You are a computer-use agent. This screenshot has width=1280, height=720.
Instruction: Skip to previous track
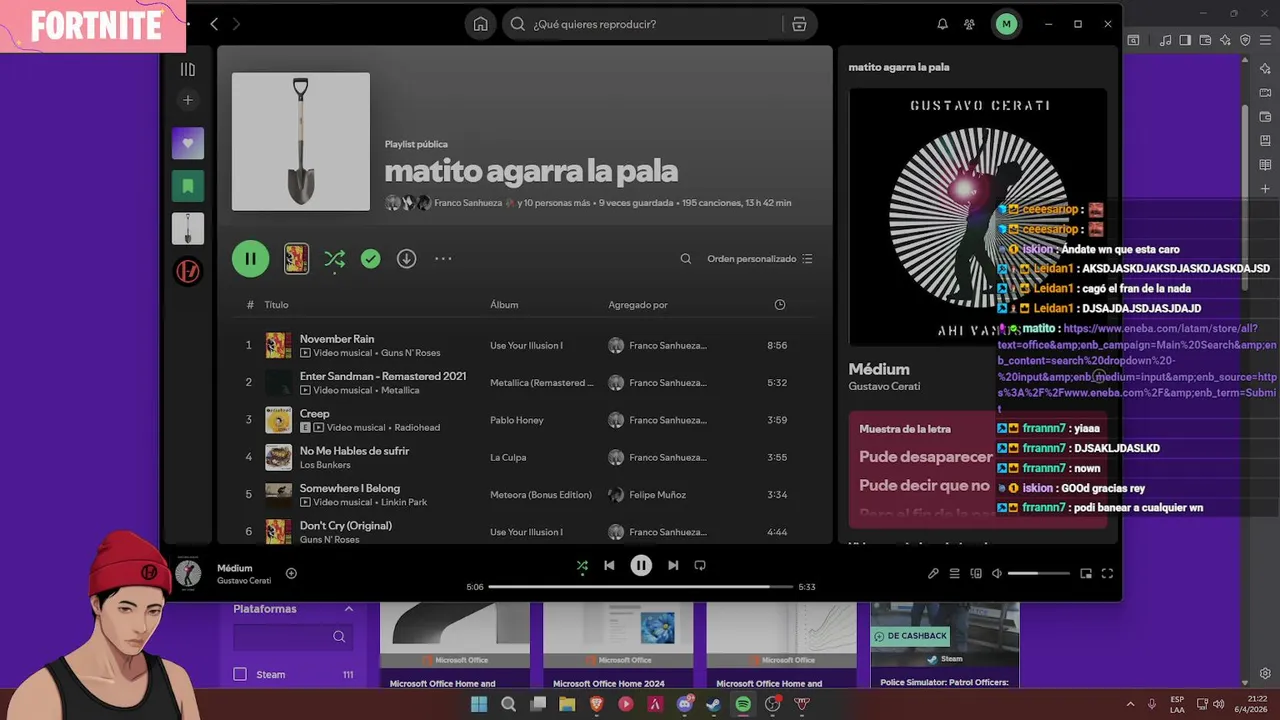(x=609, y=566)
